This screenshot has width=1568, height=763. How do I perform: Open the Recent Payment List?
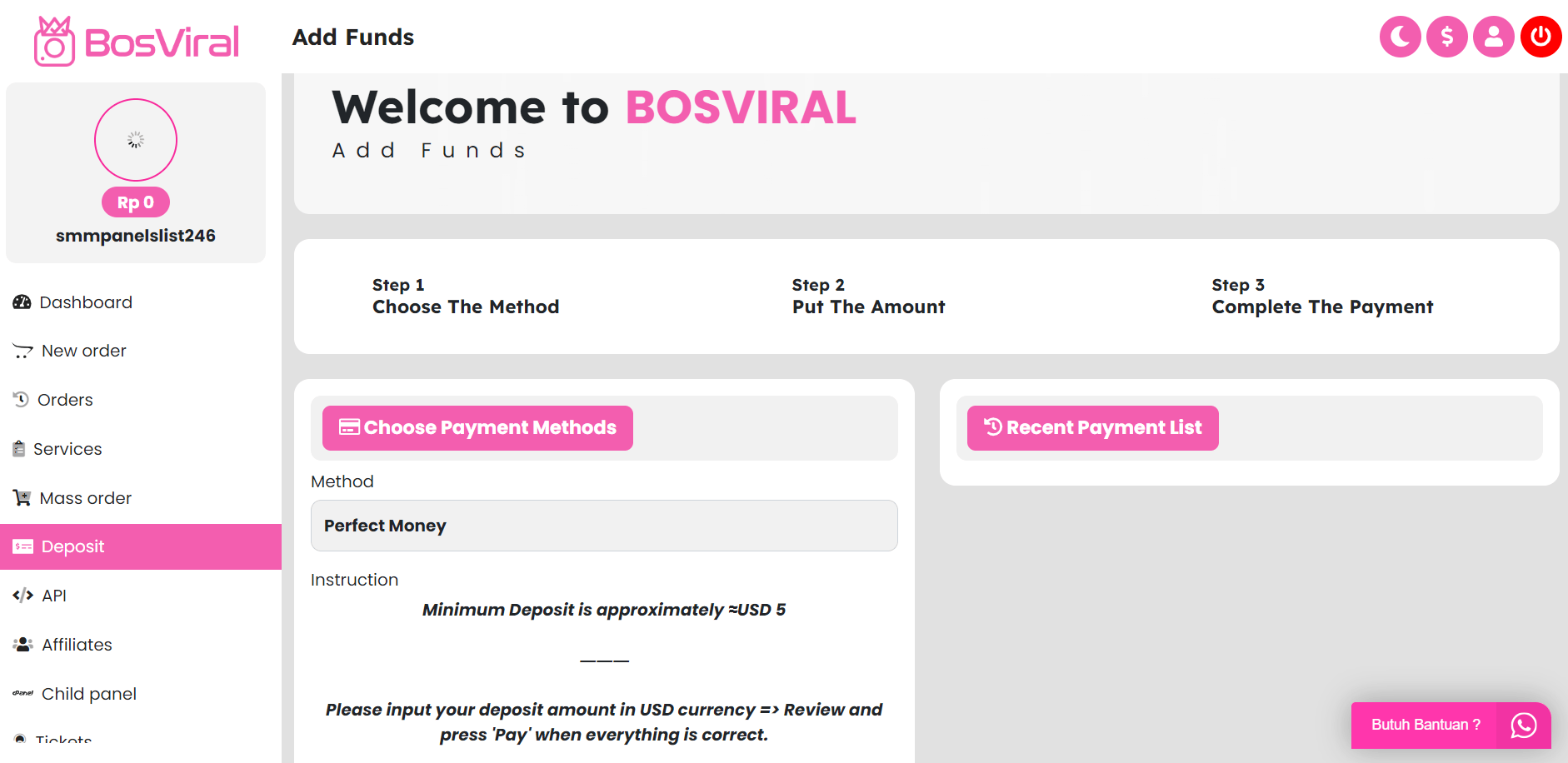click(x=1091, y=427)
